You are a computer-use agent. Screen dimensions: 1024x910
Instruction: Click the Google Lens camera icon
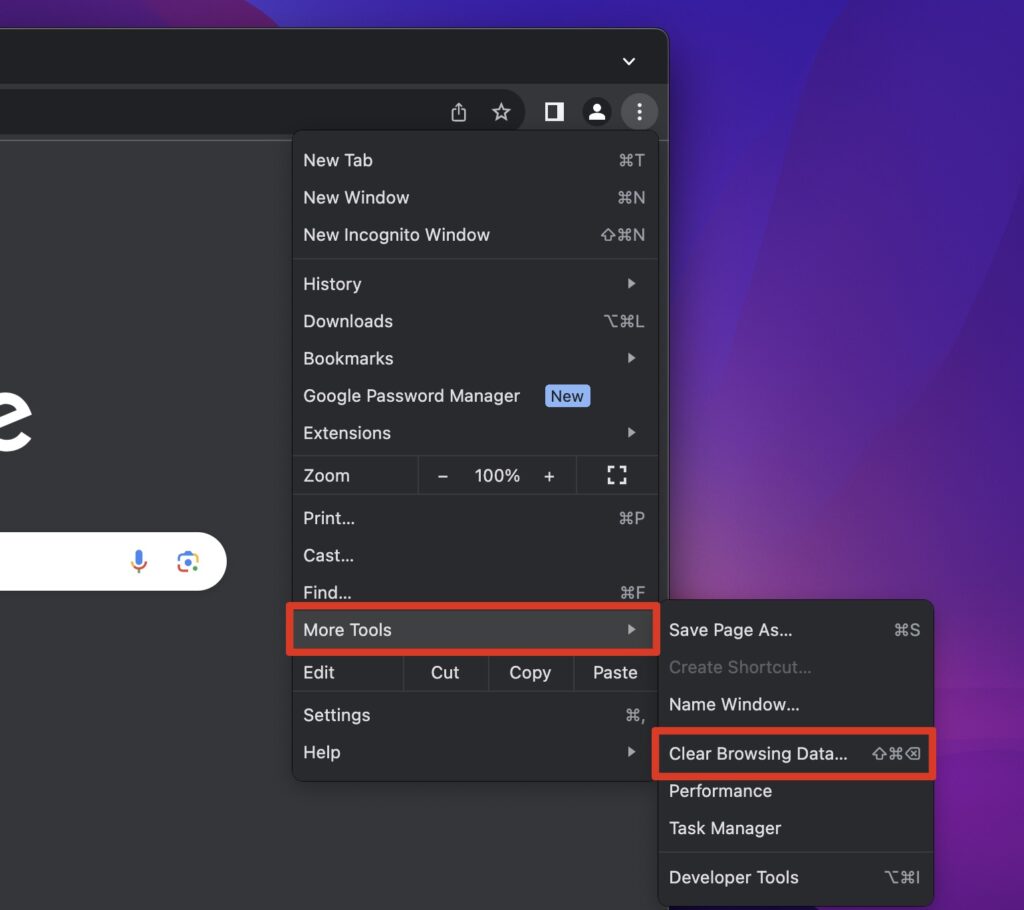point(188,562)
